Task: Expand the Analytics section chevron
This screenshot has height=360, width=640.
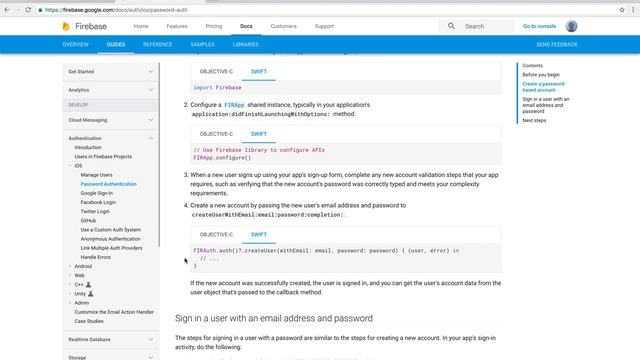Action: point(151,90)
